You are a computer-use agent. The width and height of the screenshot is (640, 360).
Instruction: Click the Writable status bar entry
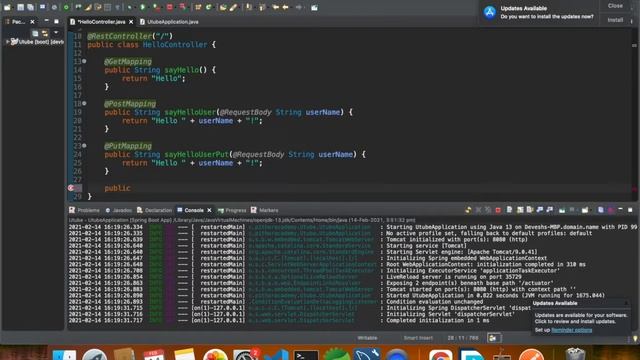[x=367, y=338]
